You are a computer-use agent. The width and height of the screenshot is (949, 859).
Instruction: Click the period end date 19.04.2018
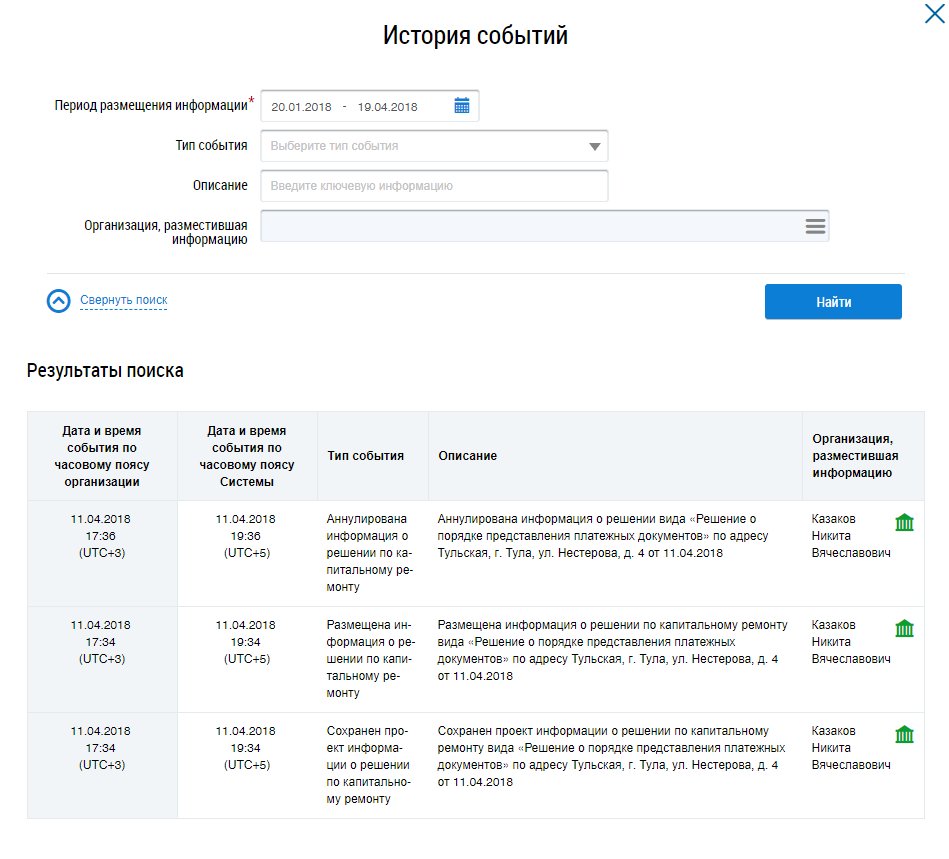[x=387, y=107]
